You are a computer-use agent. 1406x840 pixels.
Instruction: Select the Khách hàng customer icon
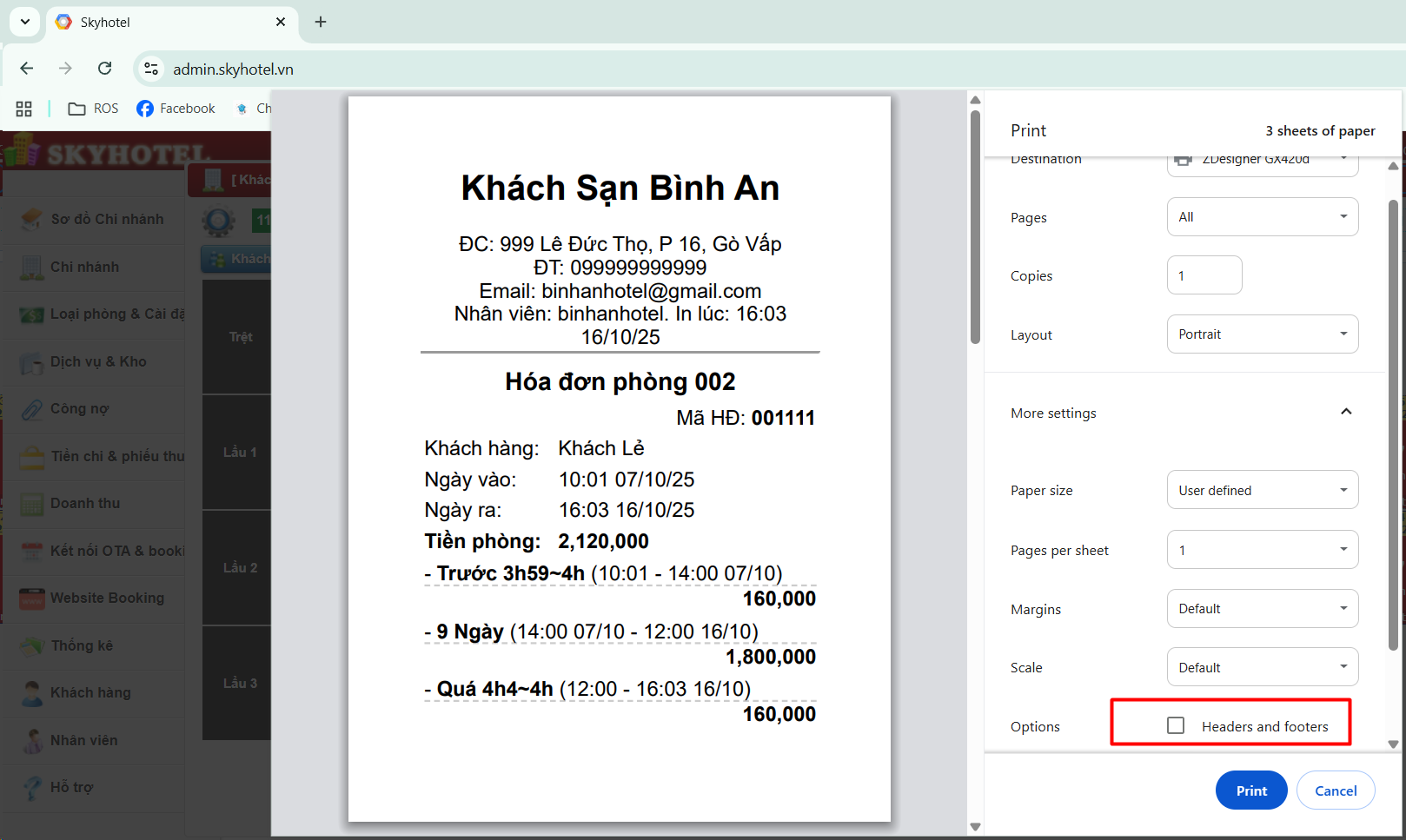[x=31, y=693]
